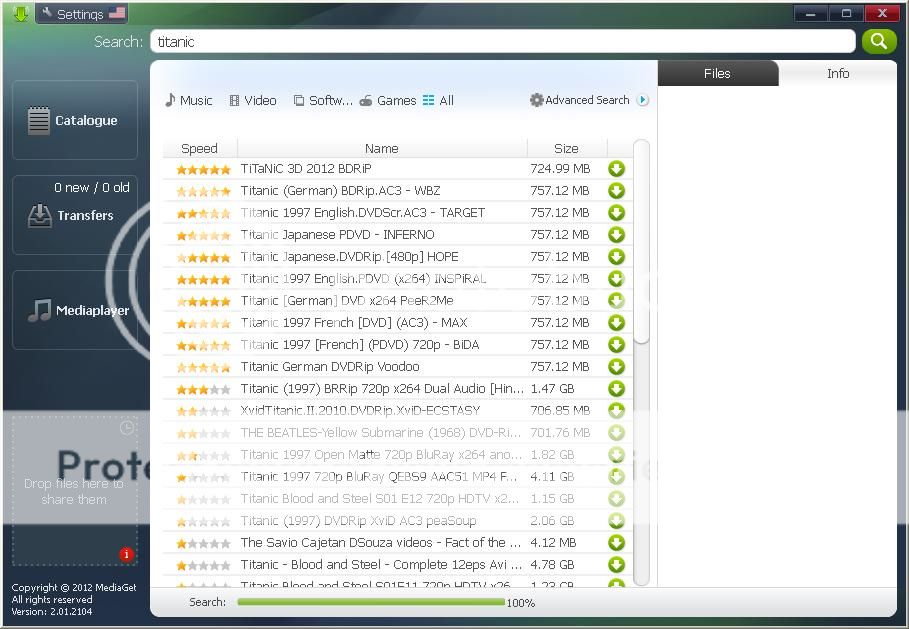The height and width of the screenshot is (629, 909).
Task: Click the green MediaGet logo arrow
Action: point(20,14)
